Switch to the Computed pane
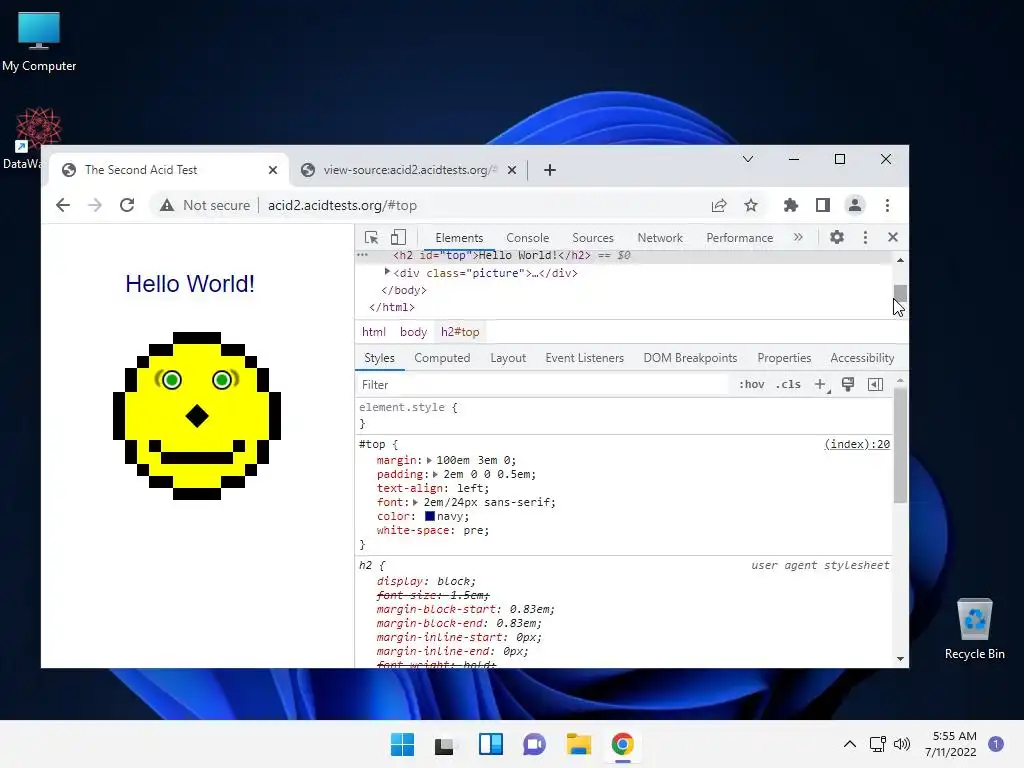The height and width of the screenshot is (768, 1024). [x=442, y=358]
